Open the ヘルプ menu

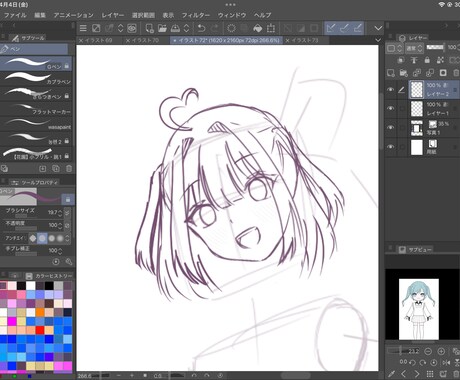tap(262, 15)
